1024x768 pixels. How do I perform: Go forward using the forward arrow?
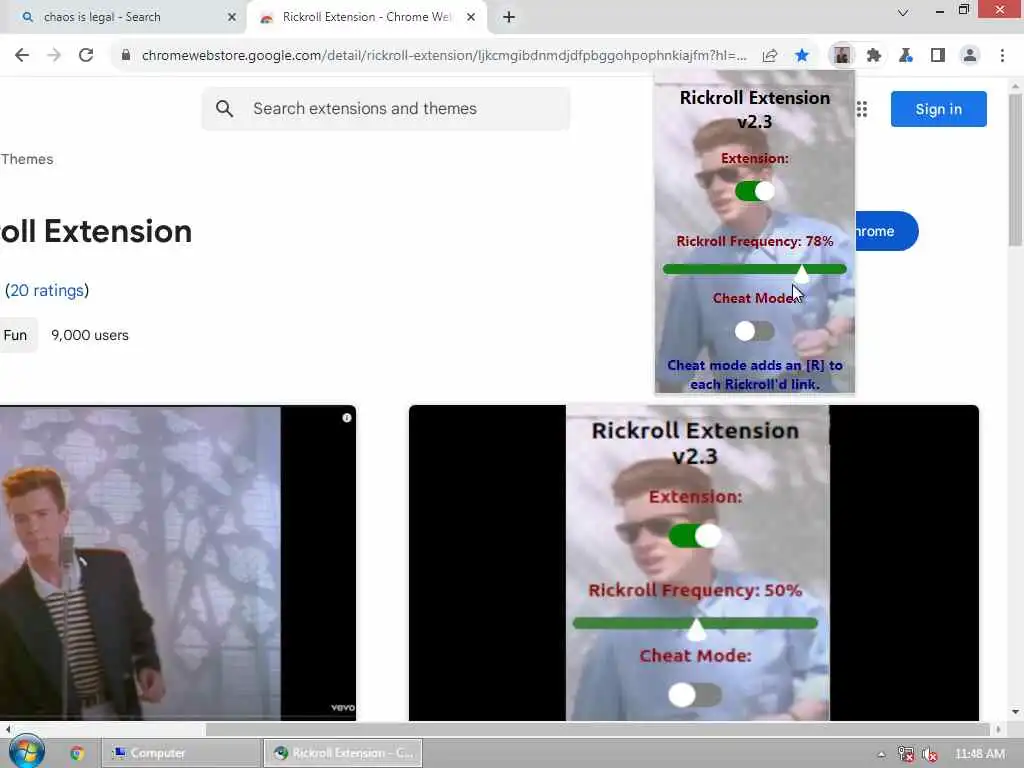pos(54,56)
